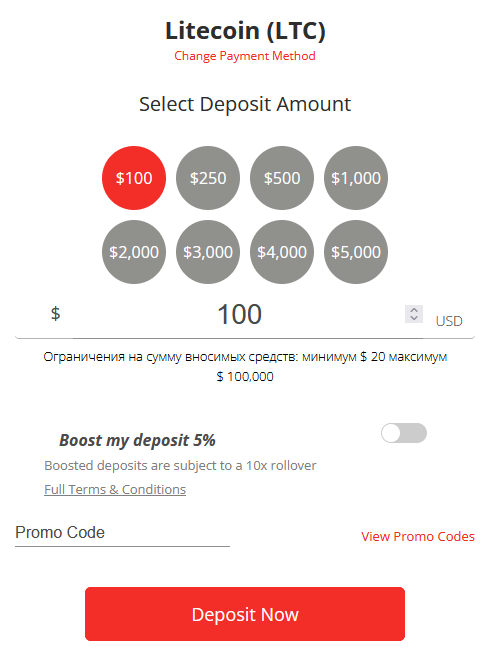Click the dollar sign before the amount

point(55,313)
